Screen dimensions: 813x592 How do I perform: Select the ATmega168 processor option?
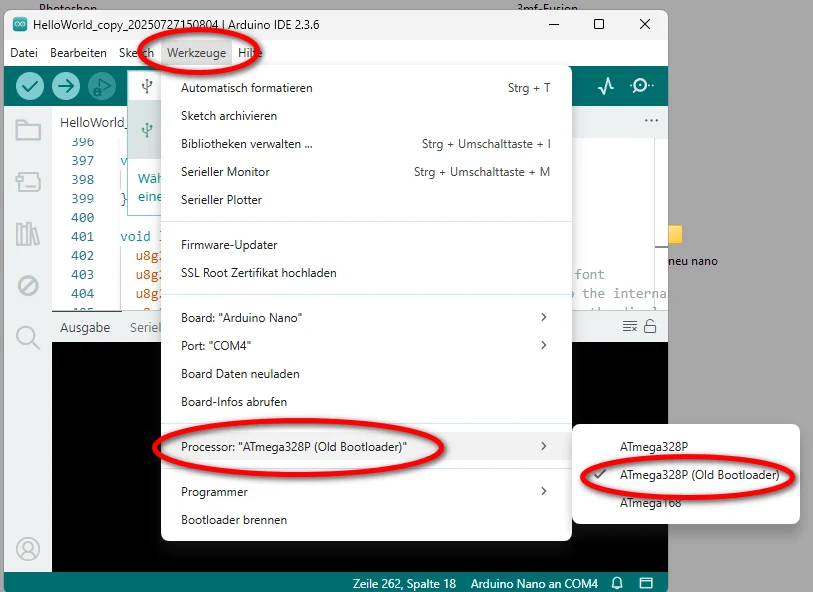(x=686, y=503)
